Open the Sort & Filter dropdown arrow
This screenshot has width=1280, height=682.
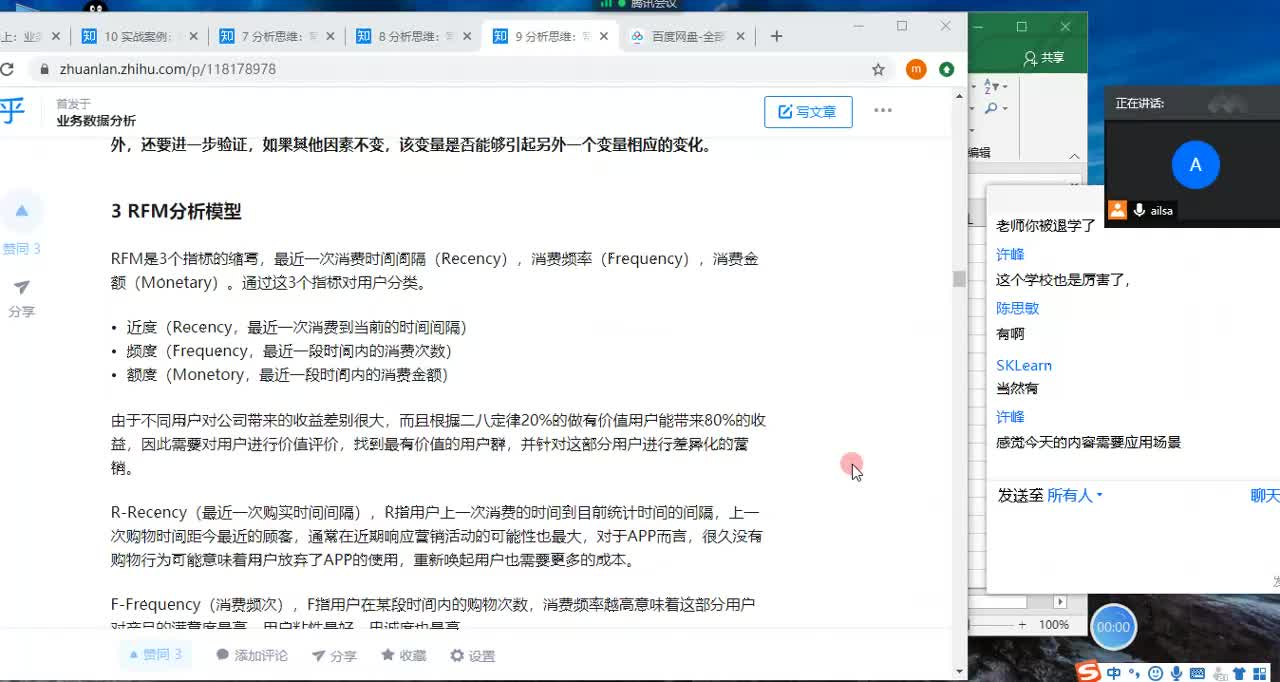tap(1006, 87)
